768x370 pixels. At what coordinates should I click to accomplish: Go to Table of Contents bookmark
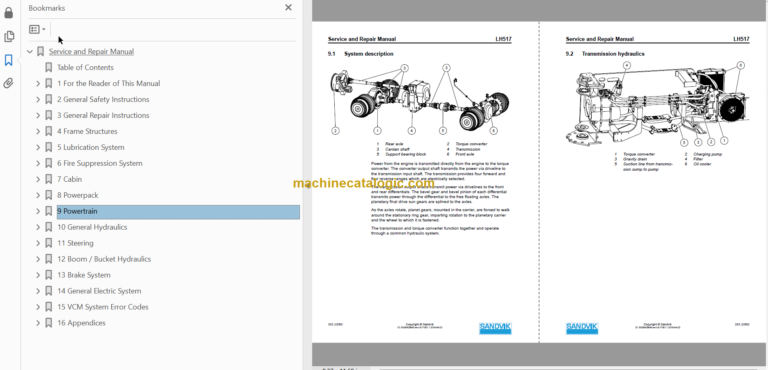(x=85, y=68)
